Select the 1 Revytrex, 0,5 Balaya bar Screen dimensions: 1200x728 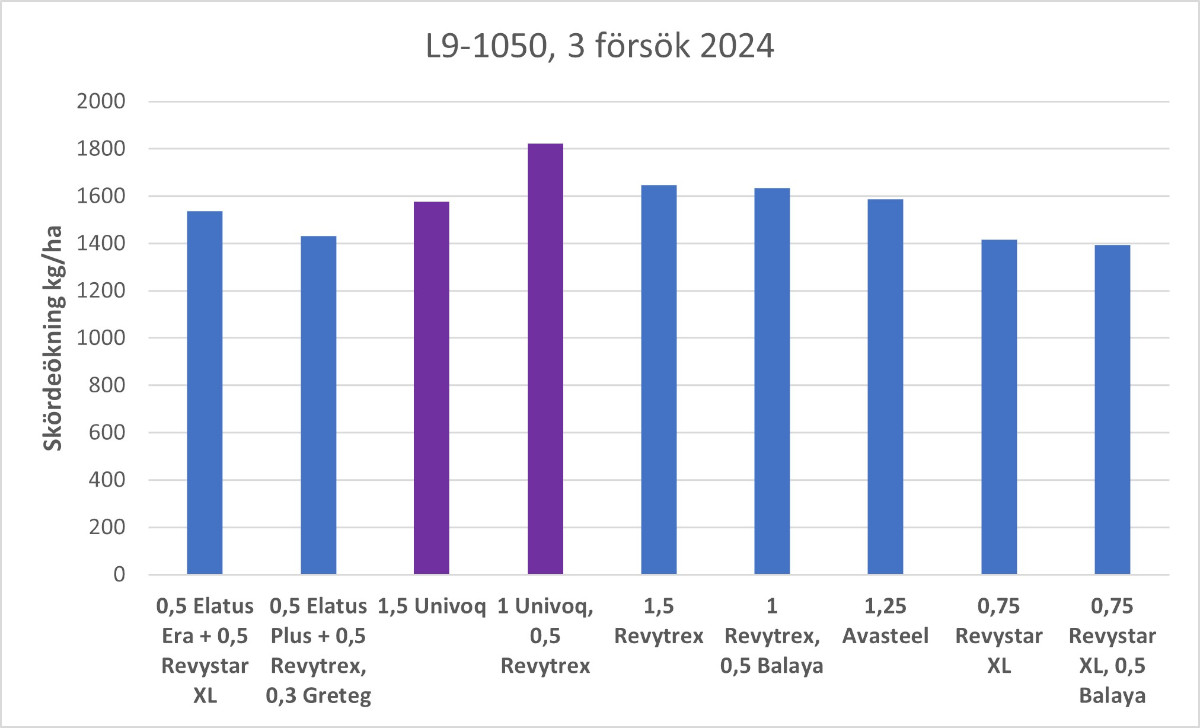pyautogui.click(x=772, y=381)
